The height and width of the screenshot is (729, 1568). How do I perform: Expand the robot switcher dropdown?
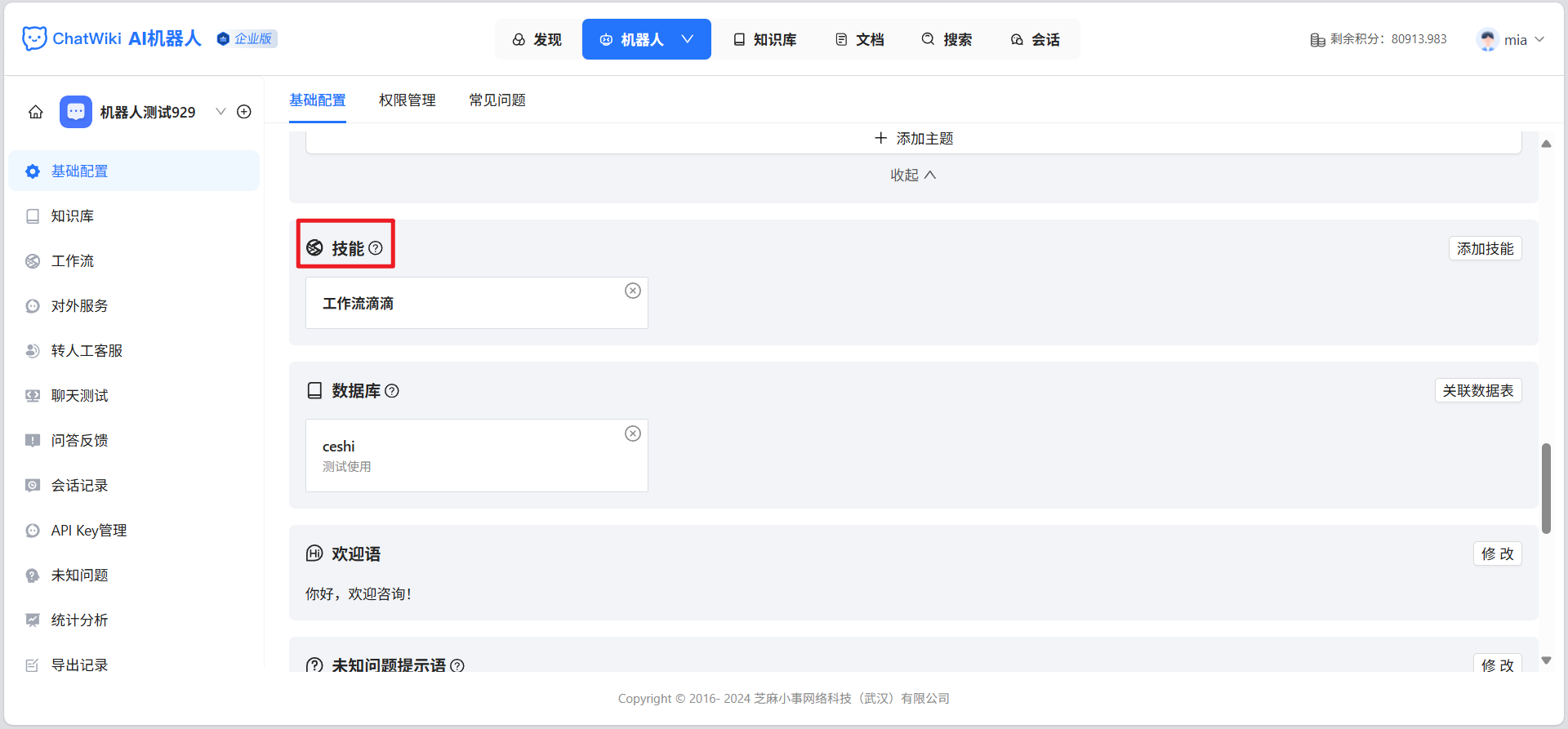(x=220, y=112)
